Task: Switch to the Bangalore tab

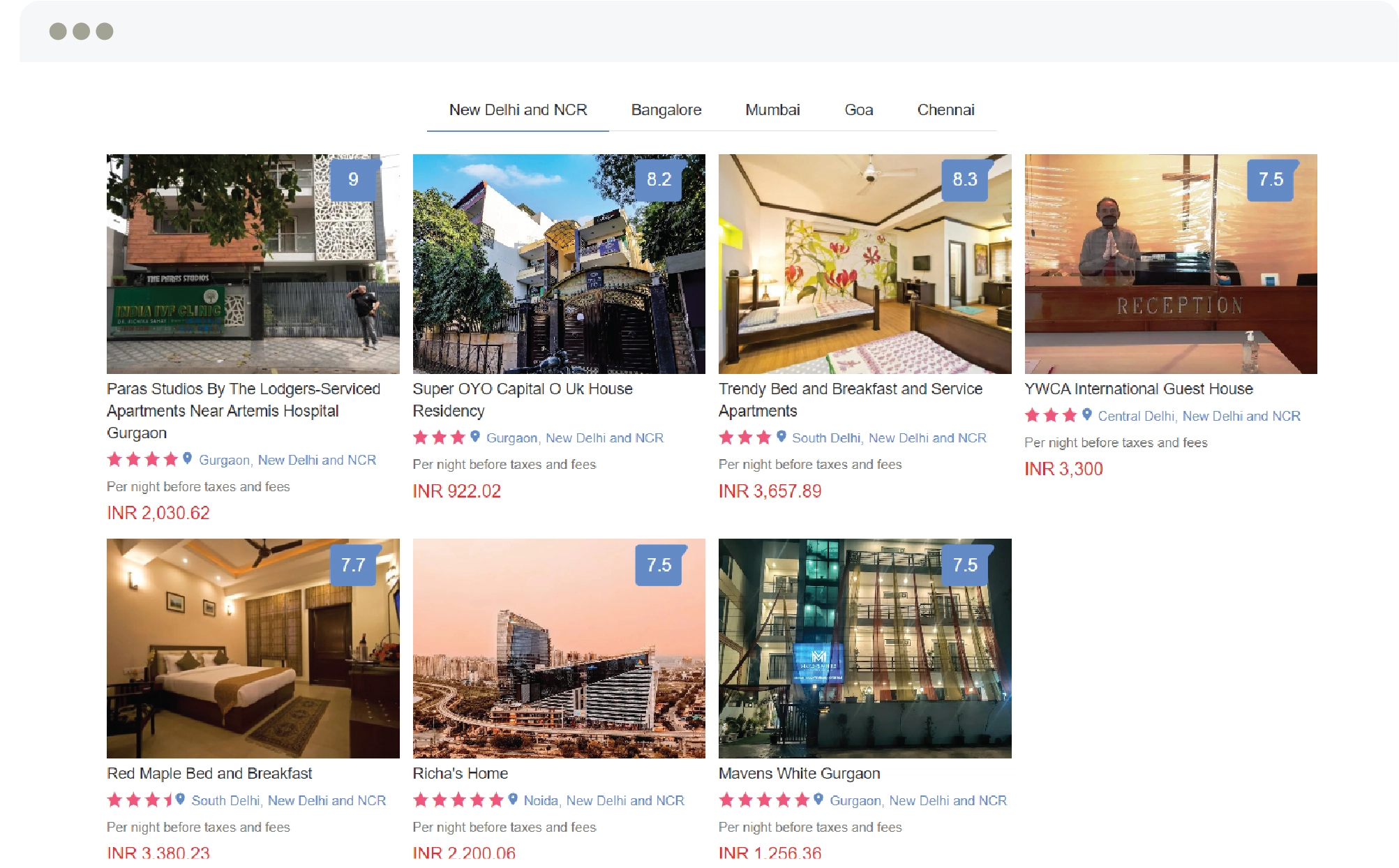Action: click(666, 110)
